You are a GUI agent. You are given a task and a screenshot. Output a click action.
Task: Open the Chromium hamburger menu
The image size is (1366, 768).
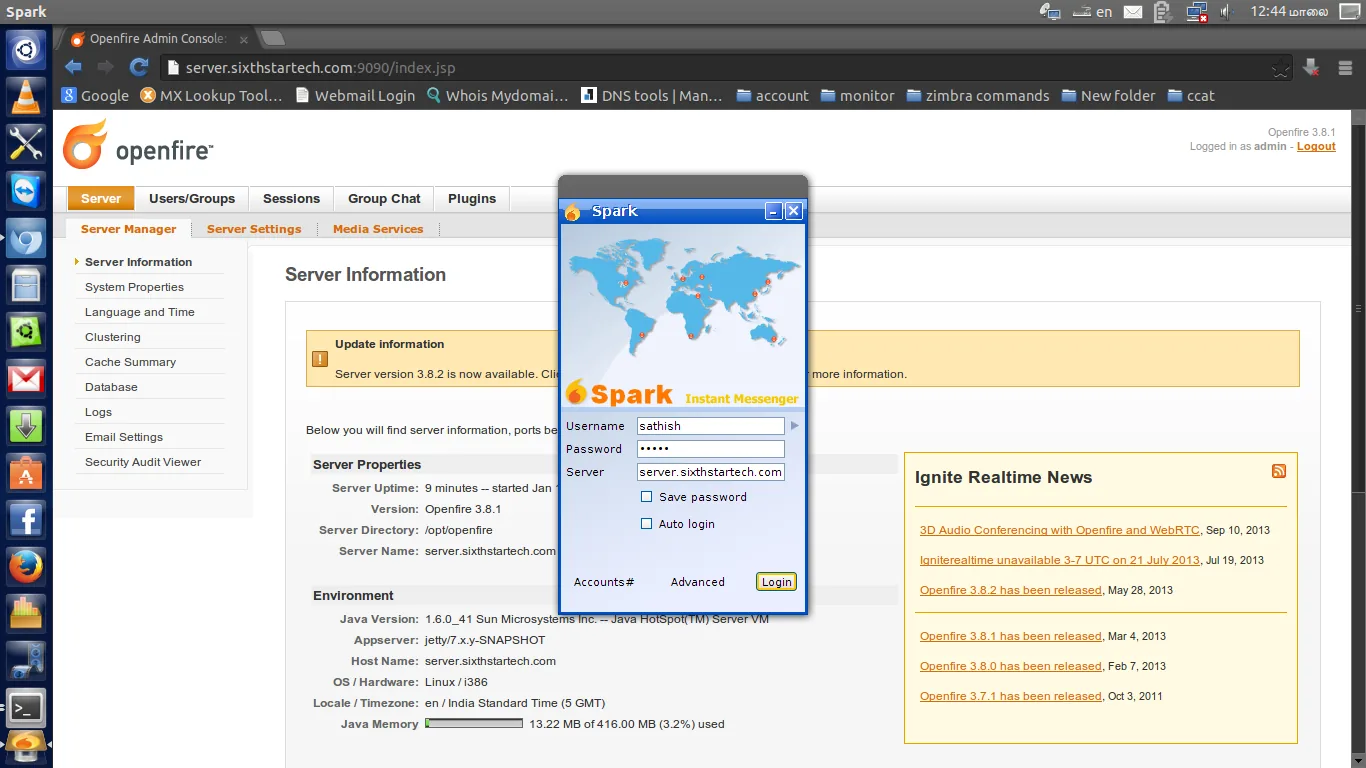click(1343, 67)
